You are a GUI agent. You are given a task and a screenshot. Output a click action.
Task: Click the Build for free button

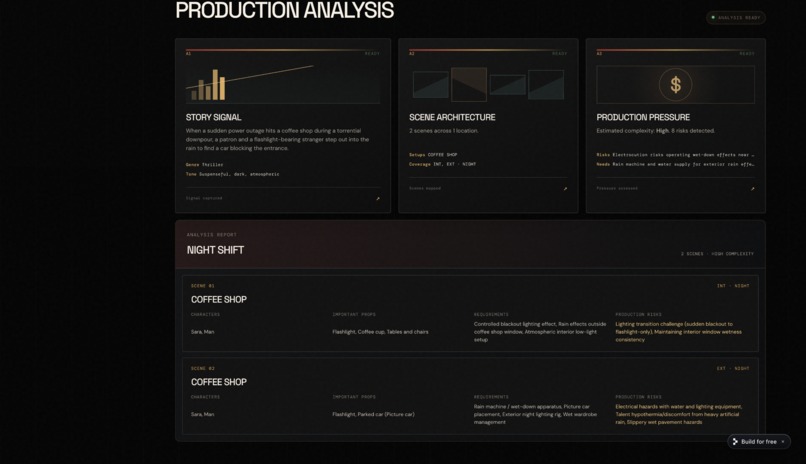pyautogui.click(x=759, y=441)
